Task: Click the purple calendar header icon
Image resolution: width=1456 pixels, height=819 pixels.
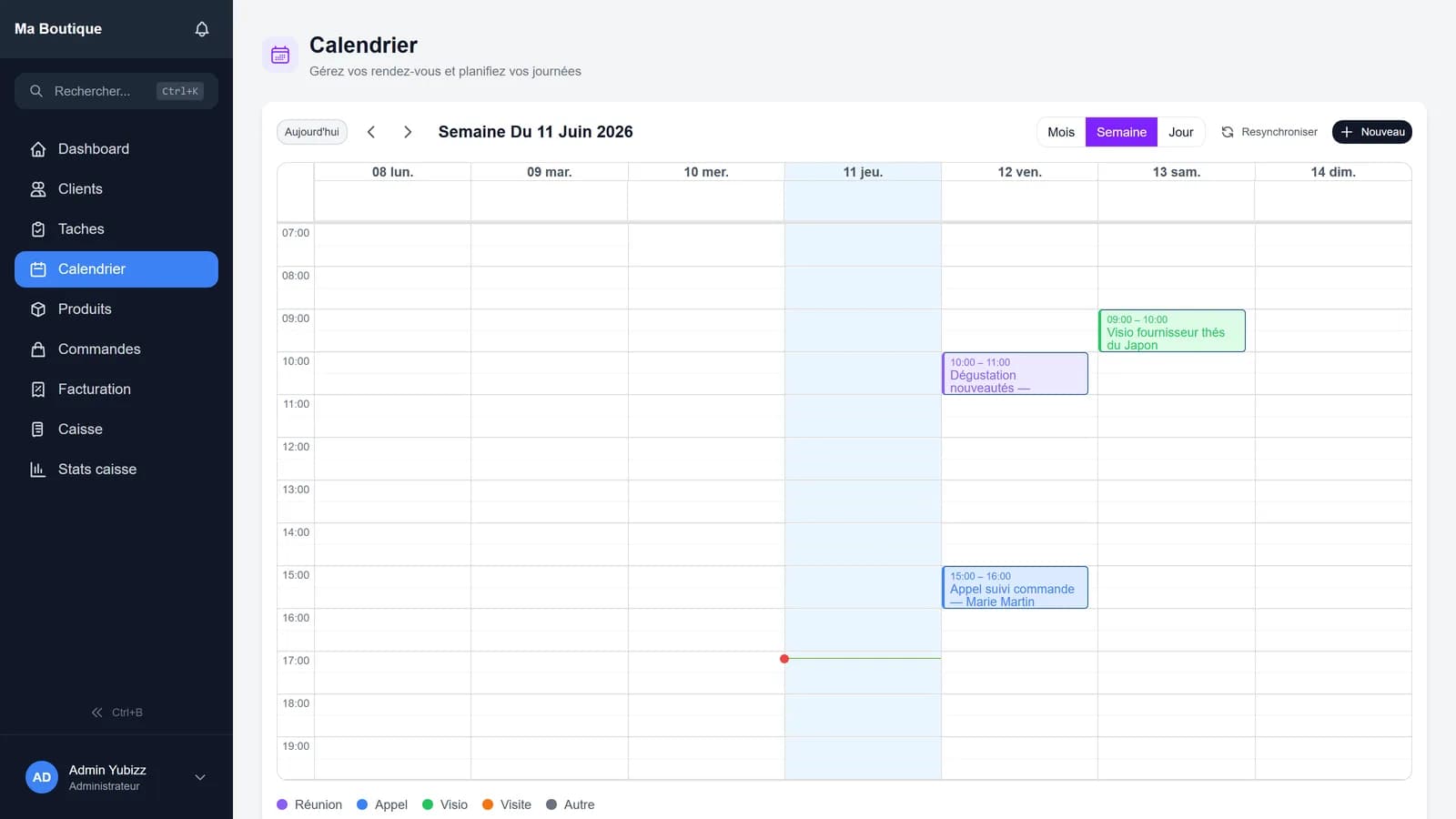Action: coord(280,56)
